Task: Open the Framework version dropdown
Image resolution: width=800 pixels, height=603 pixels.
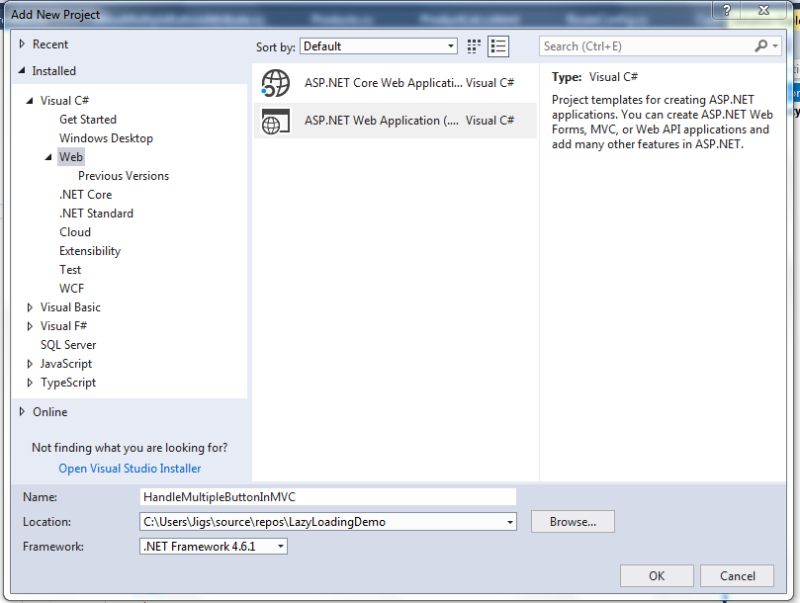Action: pos(281,546)
